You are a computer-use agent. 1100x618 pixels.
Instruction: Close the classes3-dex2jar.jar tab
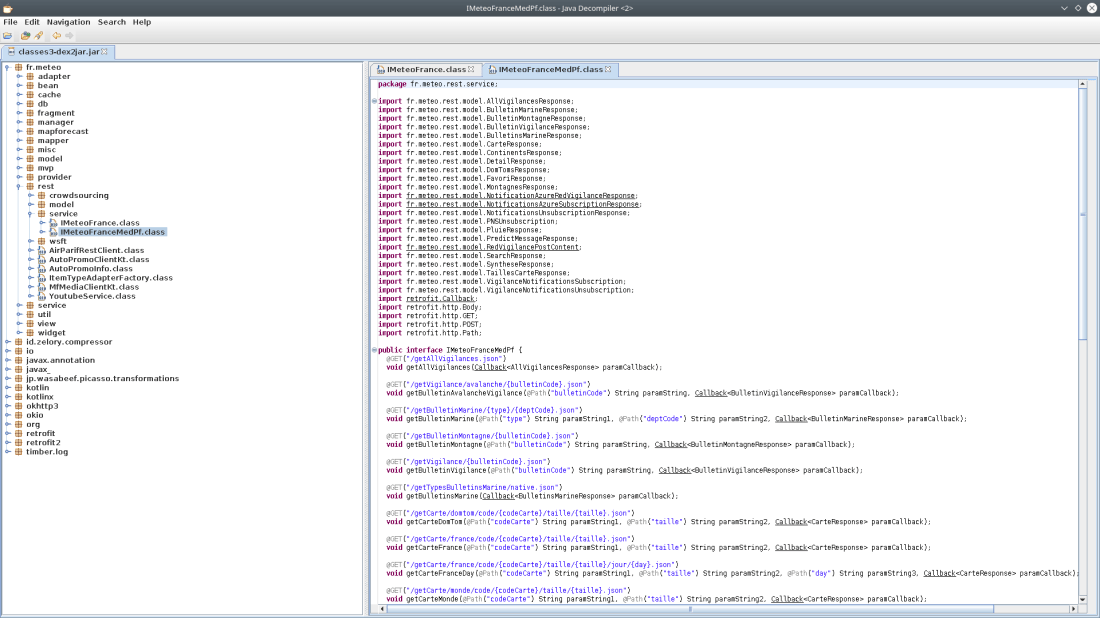[x=104, y=52]
